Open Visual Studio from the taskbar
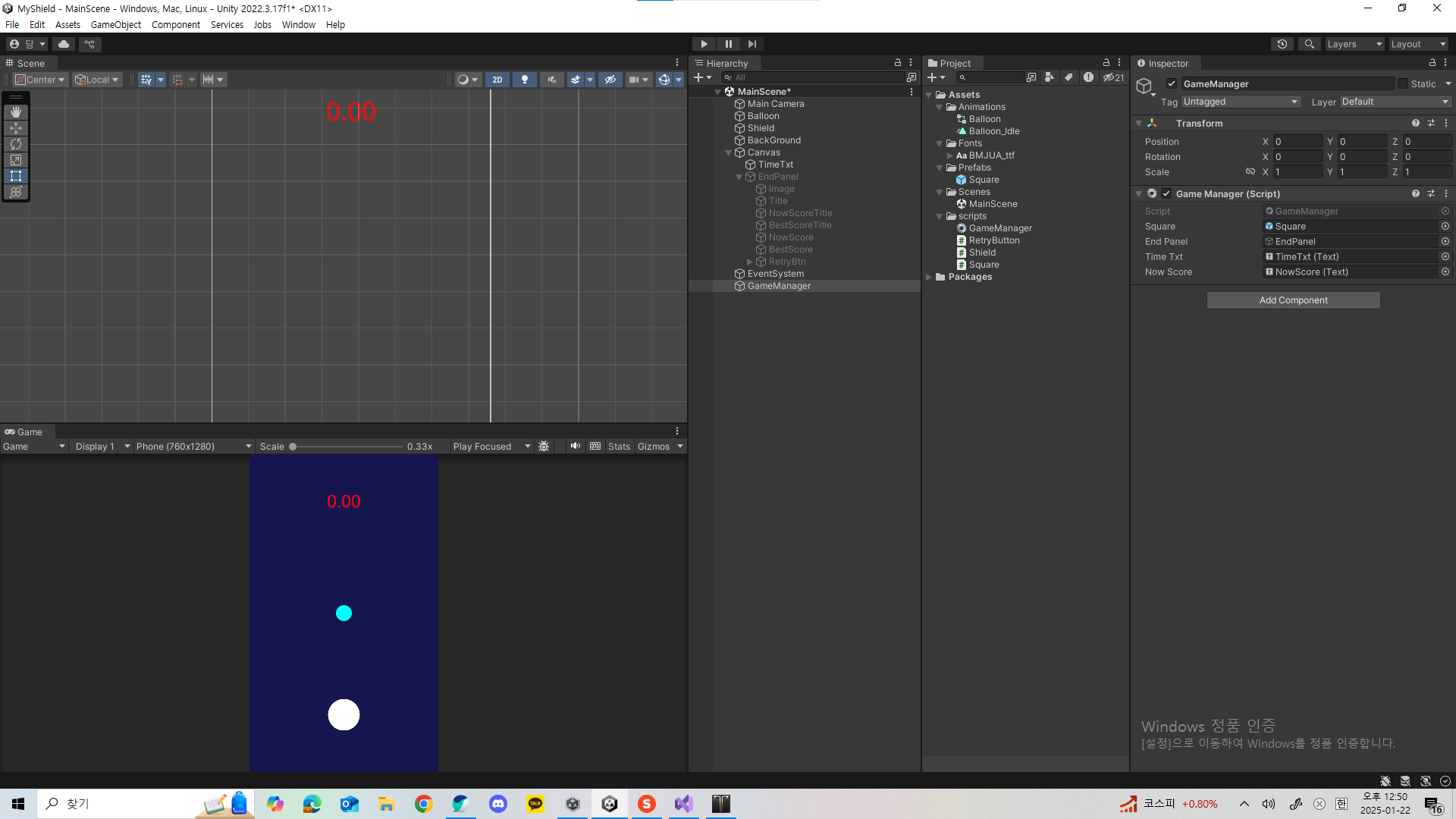The image size is (1456, 819). point(684,804)
